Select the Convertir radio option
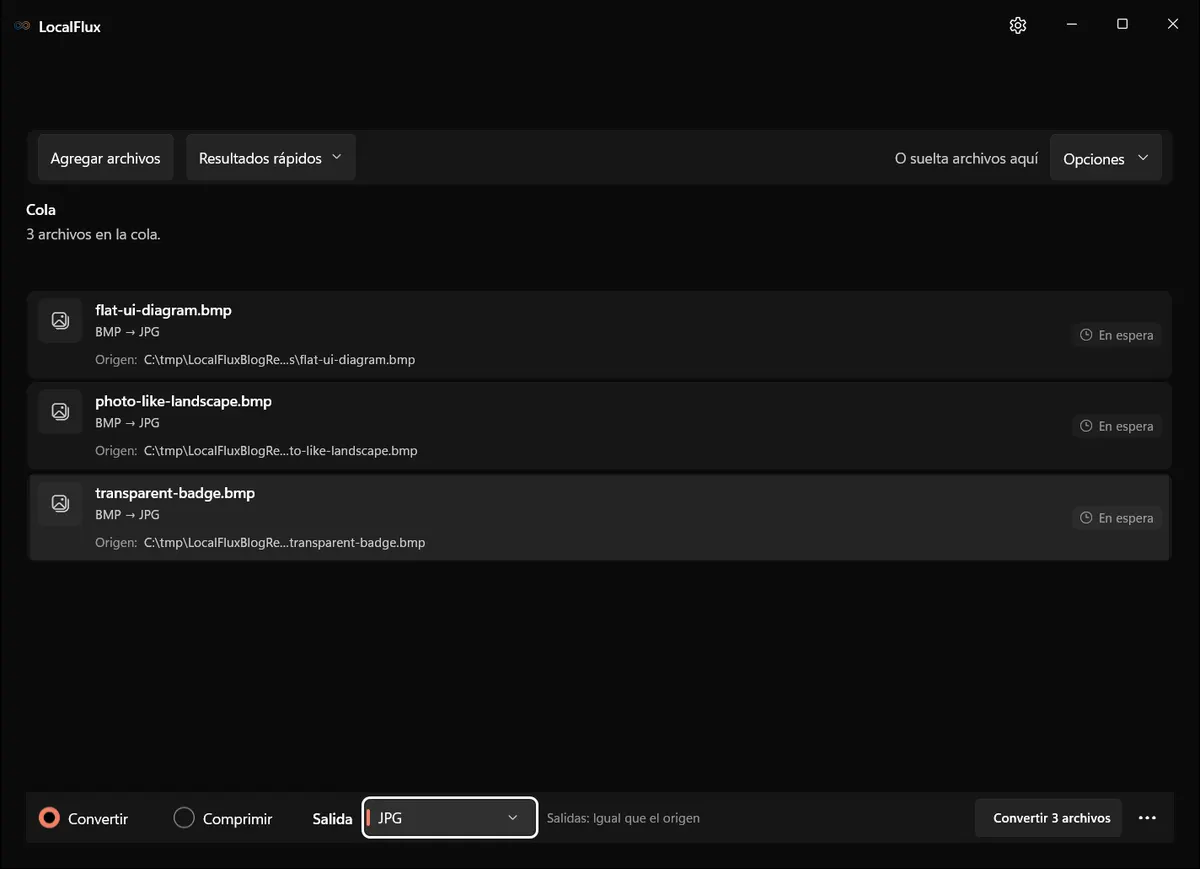 click(84, 818)
